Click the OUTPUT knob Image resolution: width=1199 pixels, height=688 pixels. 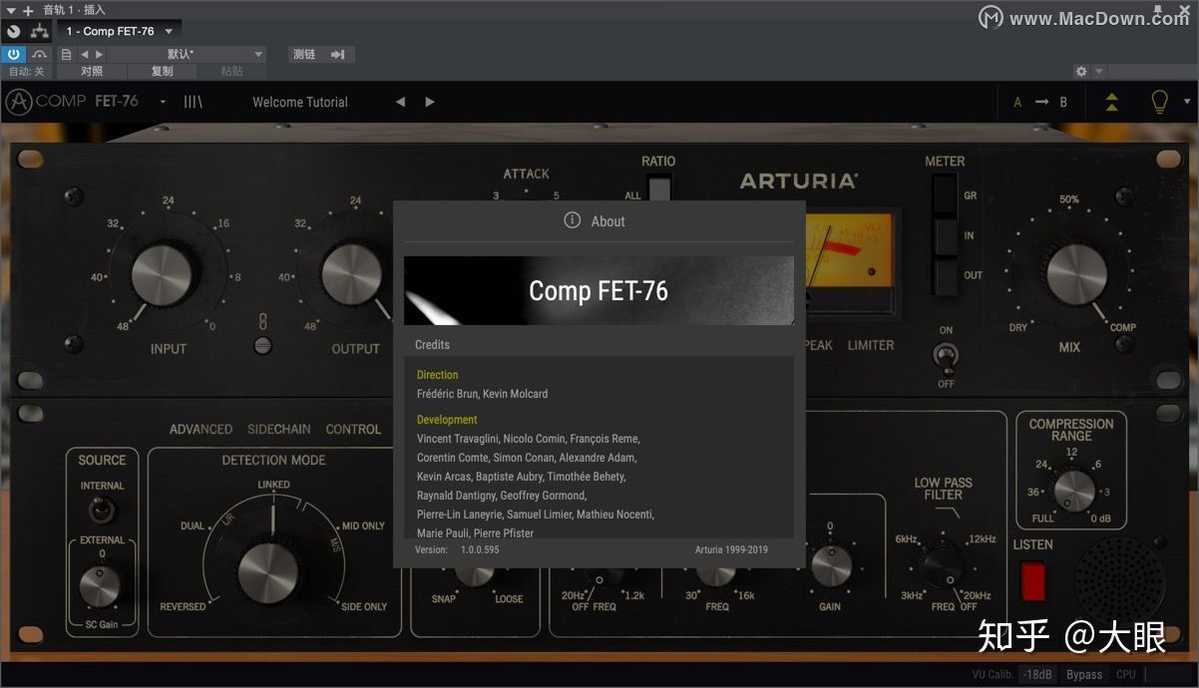pos(352,274)
